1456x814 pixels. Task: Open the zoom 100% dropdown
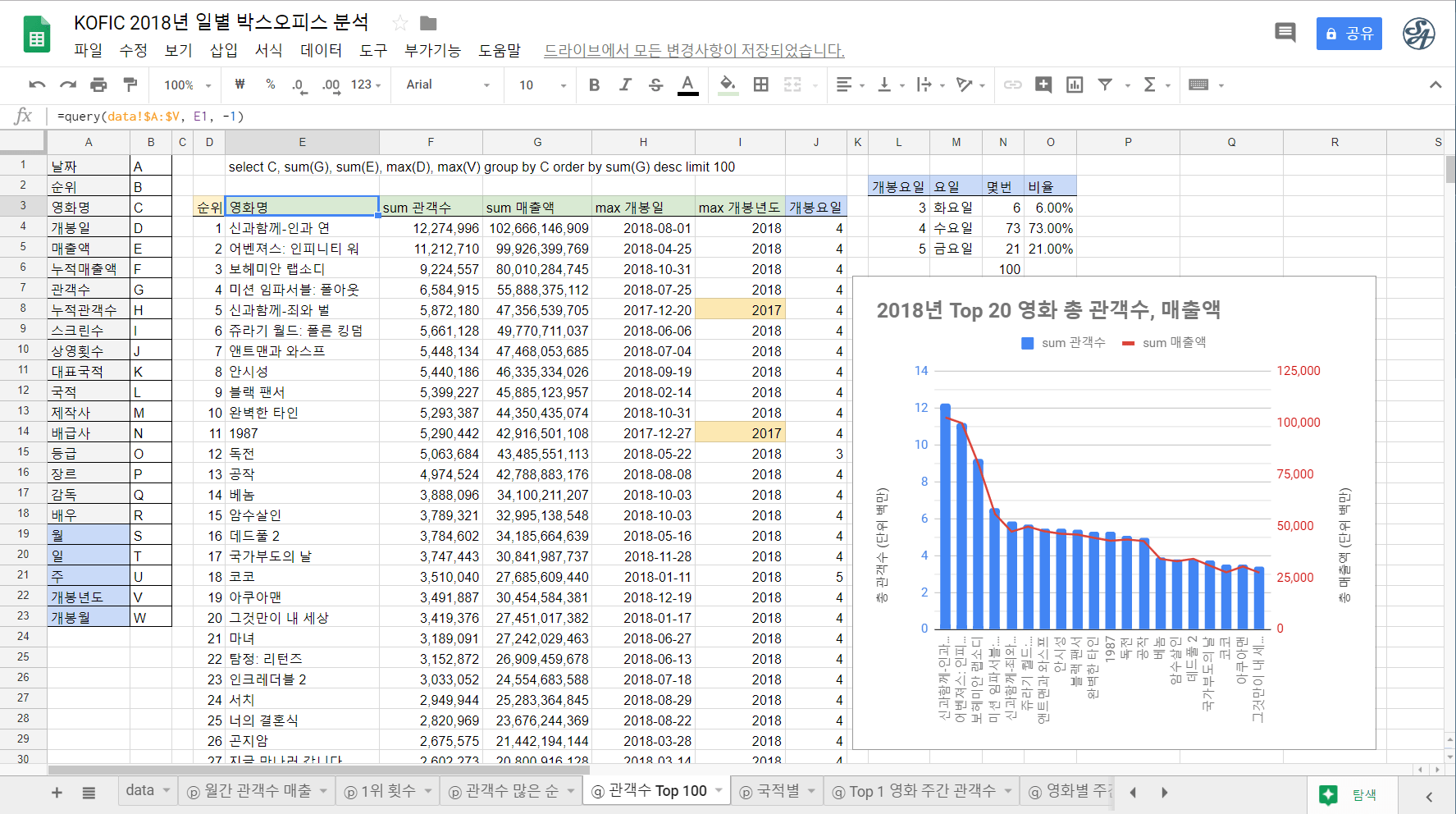pos(187,85)
